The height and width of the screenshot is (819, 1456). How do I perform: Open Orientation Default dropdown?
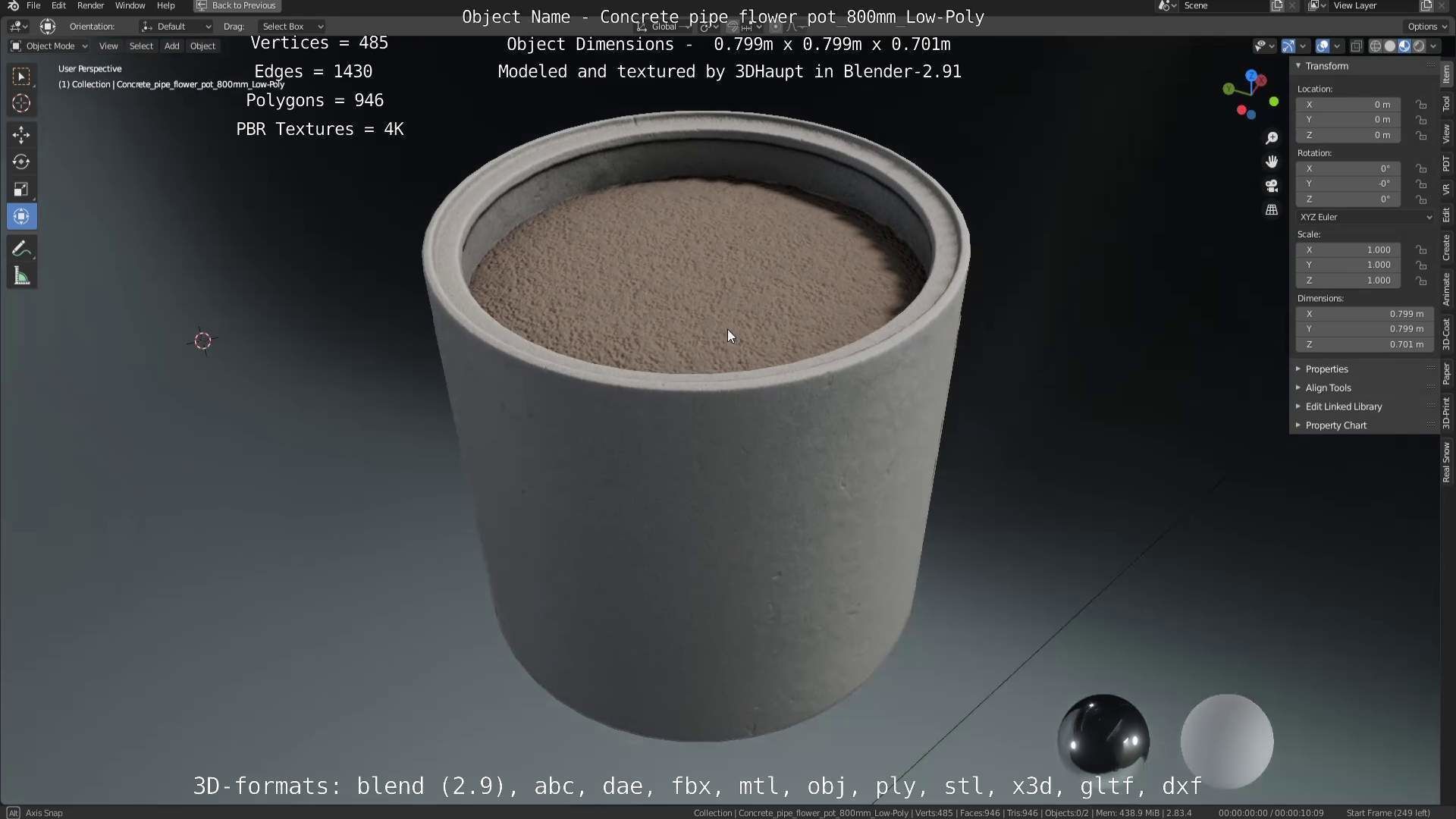click(176, 27)
